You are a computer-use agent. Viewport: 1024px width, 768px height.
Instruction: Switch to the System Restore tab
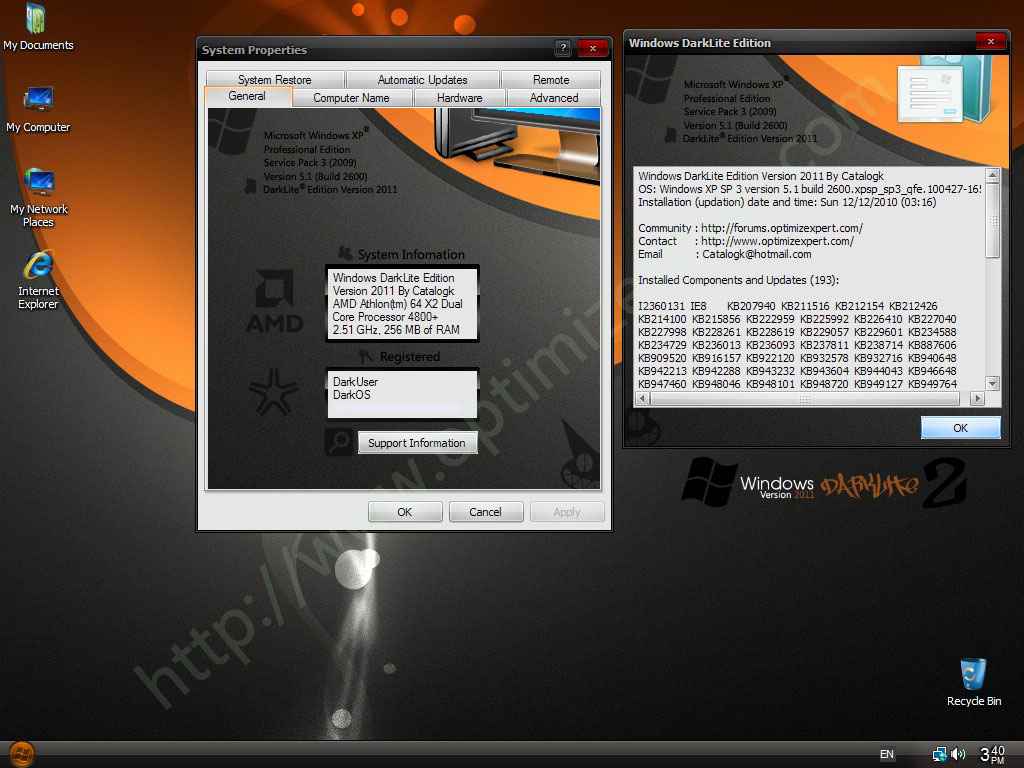[x=274, y=80]
